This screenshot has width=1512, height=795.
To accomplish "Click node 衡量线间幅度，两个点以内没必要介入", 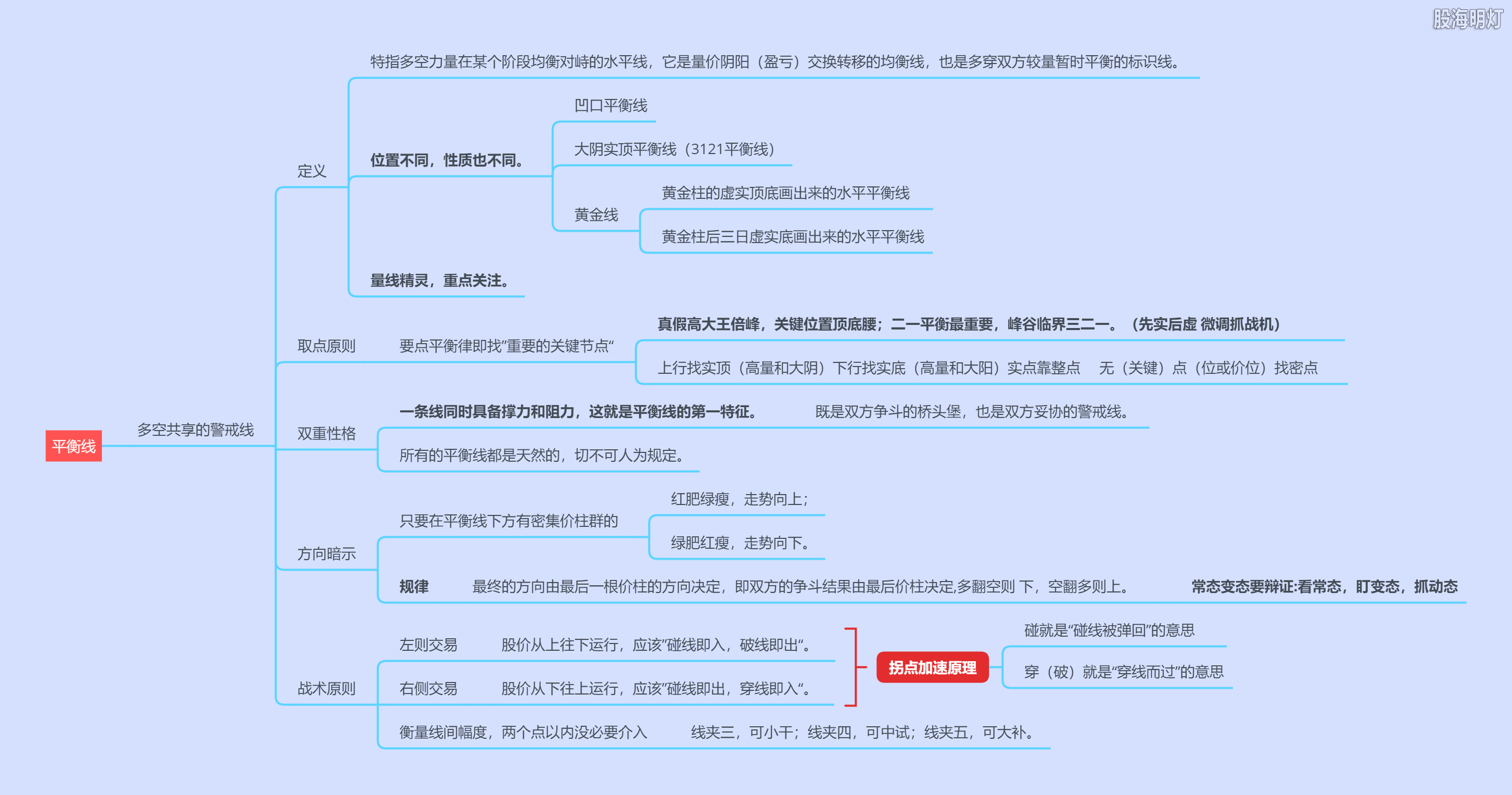I will (x=523, y=732).
